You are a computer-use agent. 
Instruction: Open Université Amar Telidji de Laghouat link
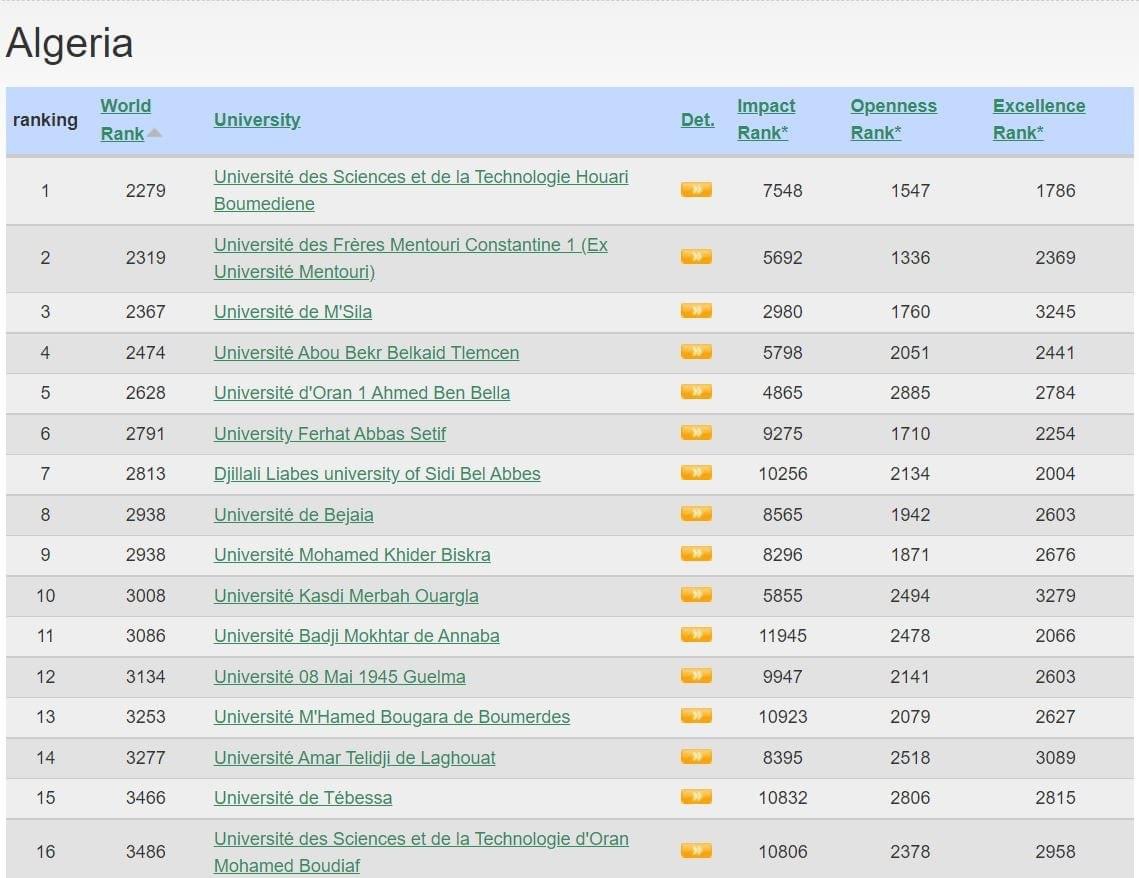(354, 757)
